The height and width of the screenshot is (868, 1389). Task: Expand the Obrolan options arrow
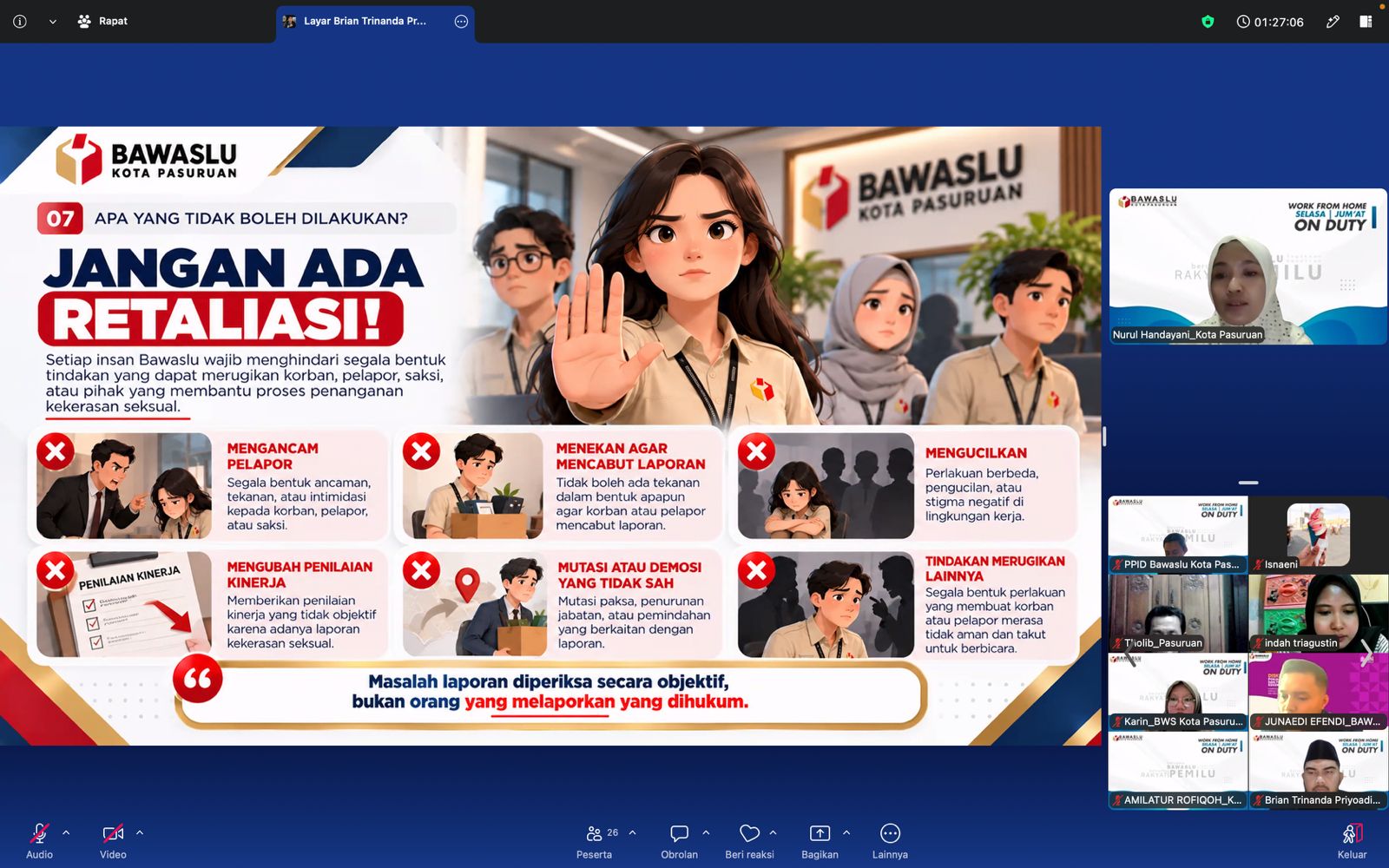706,832
